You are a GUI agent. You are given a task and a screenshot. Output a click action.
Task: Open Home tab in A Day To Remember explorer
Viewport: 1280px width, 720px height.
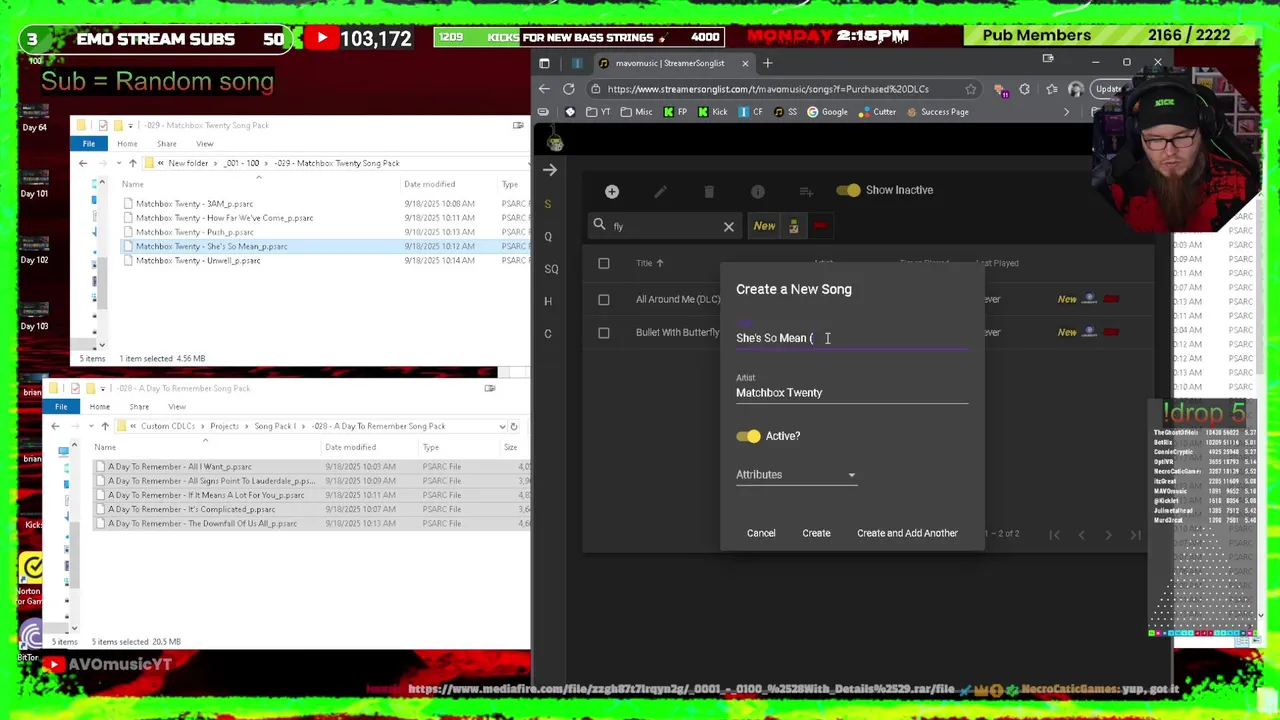pyautogui.click(x=99, y=407)
